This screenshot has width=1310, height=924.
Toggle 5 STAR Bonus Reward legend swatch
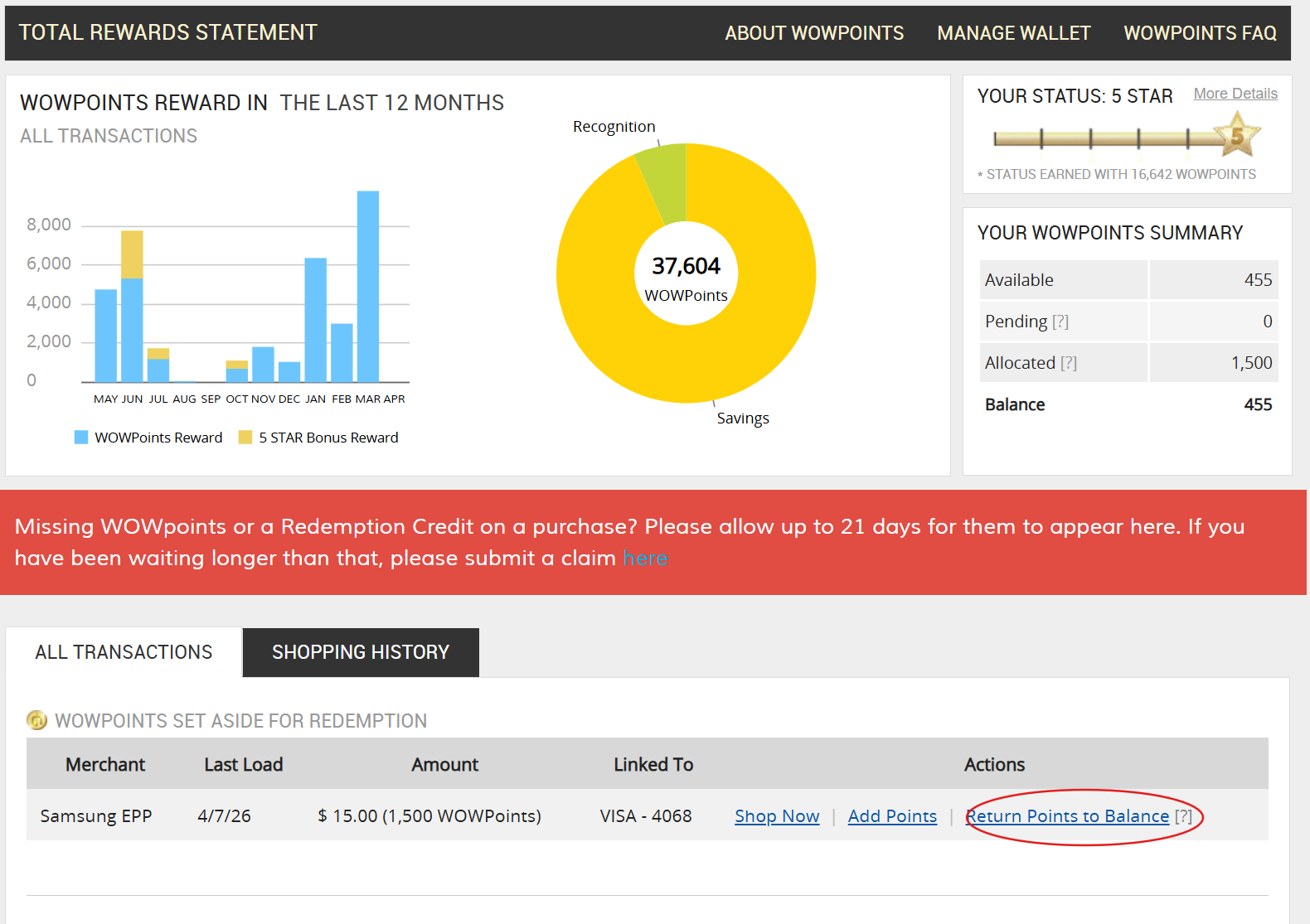[245, 438]
